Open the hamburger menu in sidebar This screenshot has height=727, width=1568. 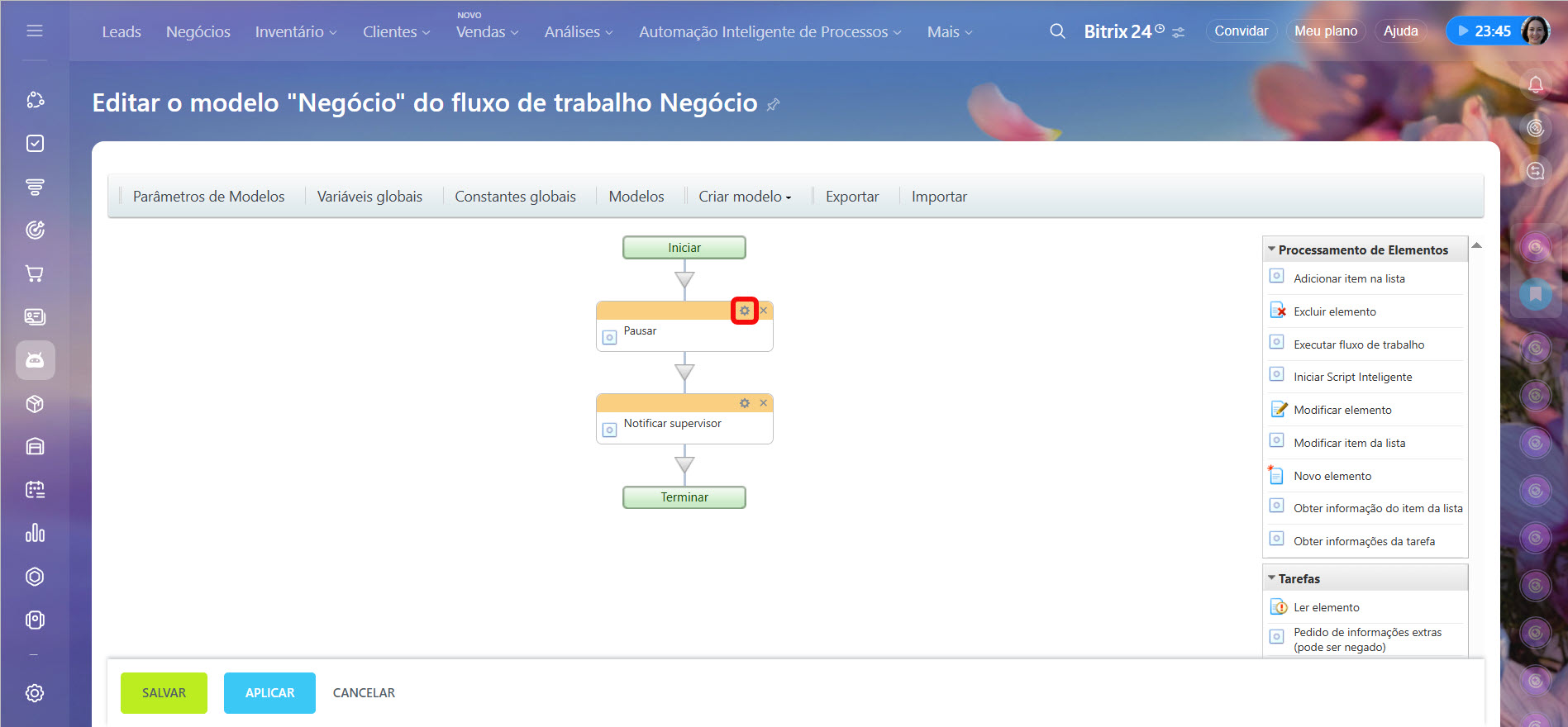(35, 31)
